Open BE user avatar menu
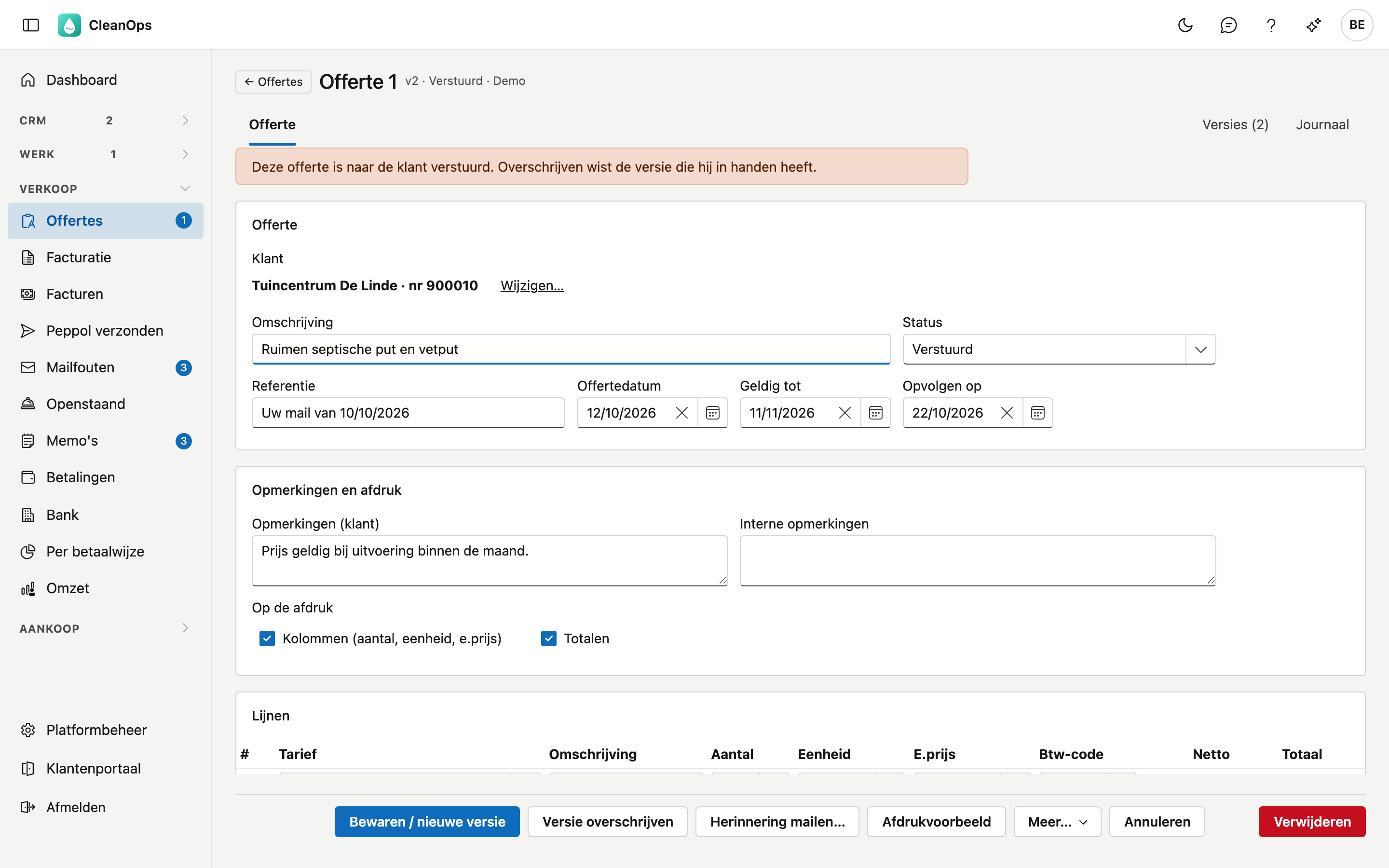The height and width of the screenshot is (868, 1389). (x=1357, y=25)
